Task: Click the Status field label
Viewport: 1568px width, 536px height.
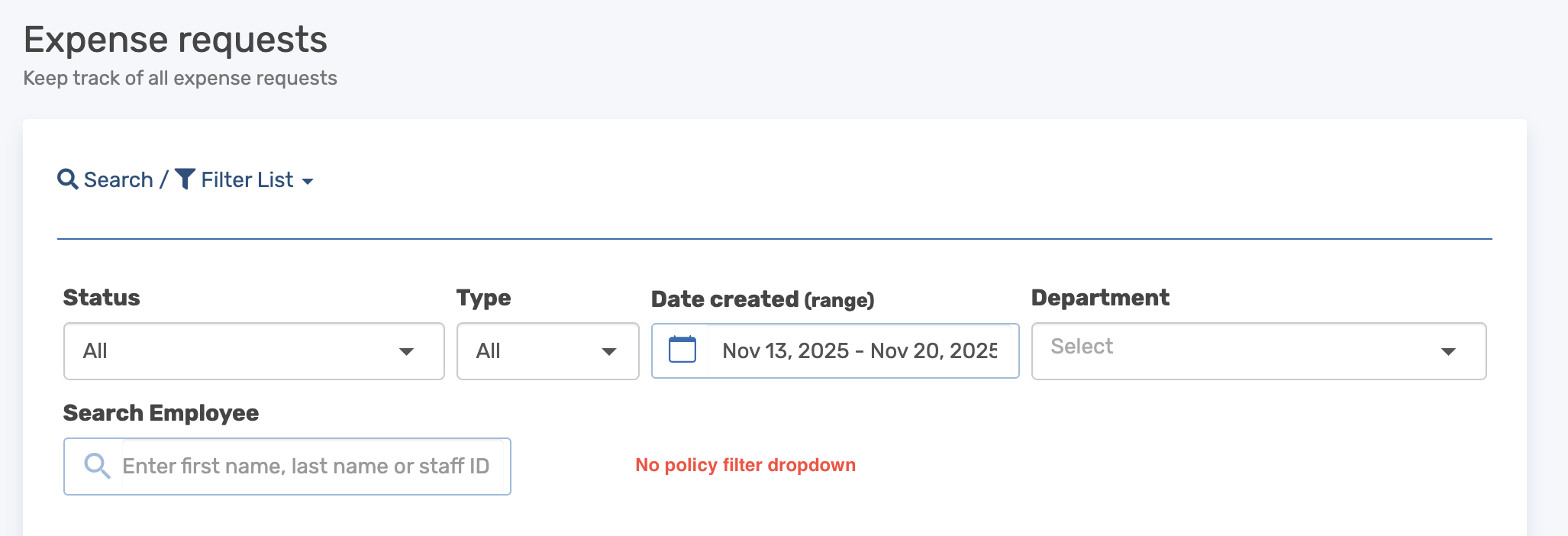Action: [x=102, y=297]
